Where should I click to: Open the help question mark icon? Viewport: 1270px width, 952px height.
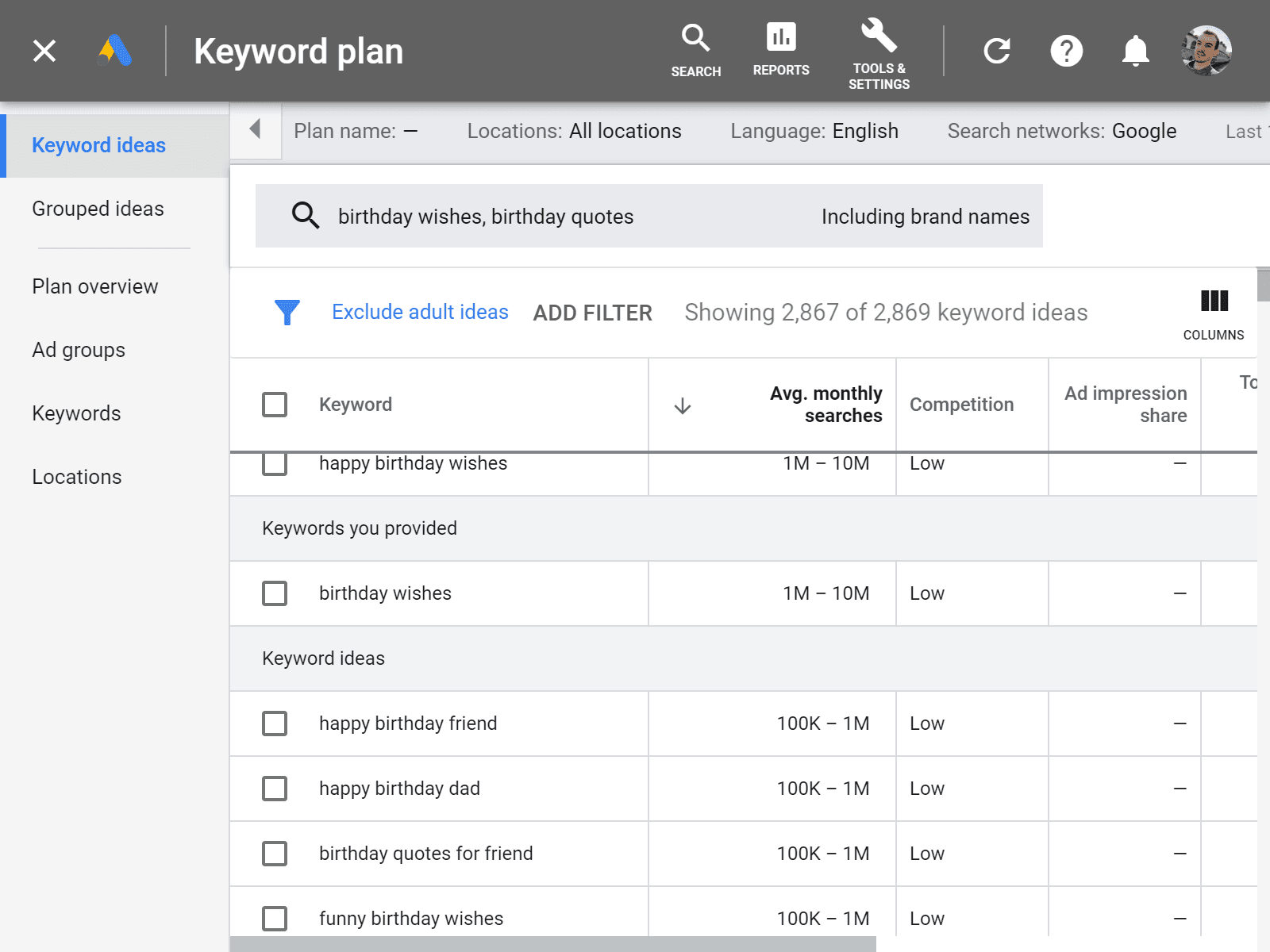[x=1067, y=51]
